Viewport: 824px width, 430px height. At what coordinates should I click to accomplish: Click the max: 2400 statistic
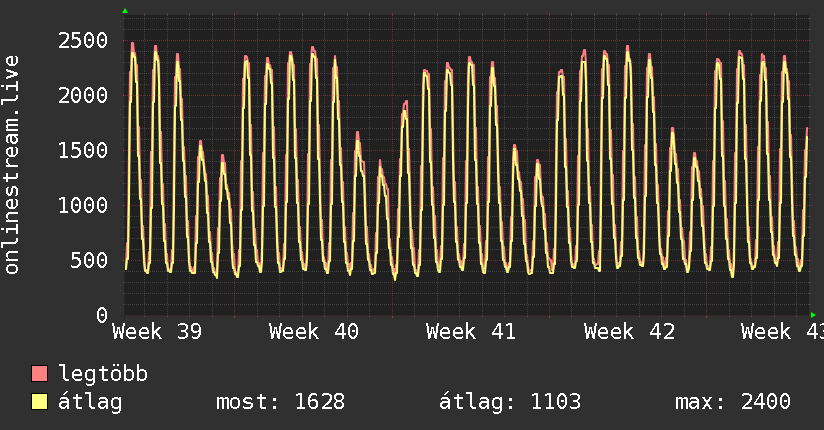pyautogui.click(x=733, y=402)
